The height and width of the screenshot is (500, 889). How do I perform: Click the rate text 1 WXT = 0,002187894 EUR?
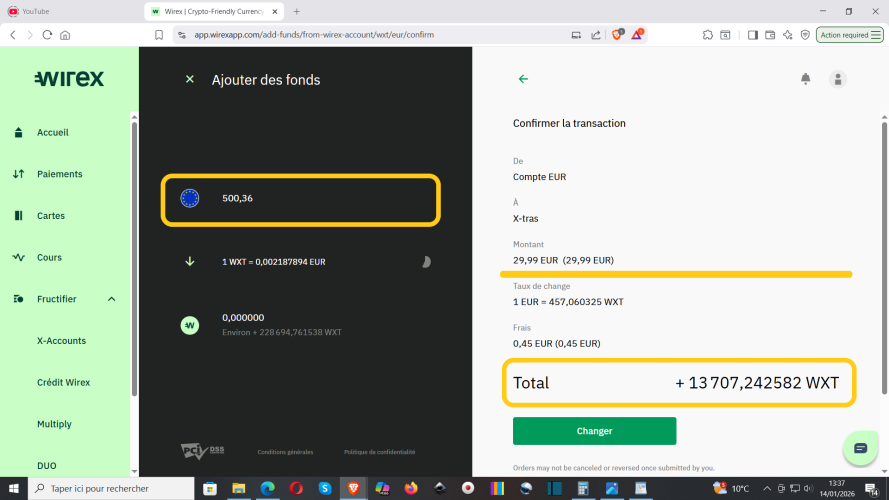pos(274,262)
